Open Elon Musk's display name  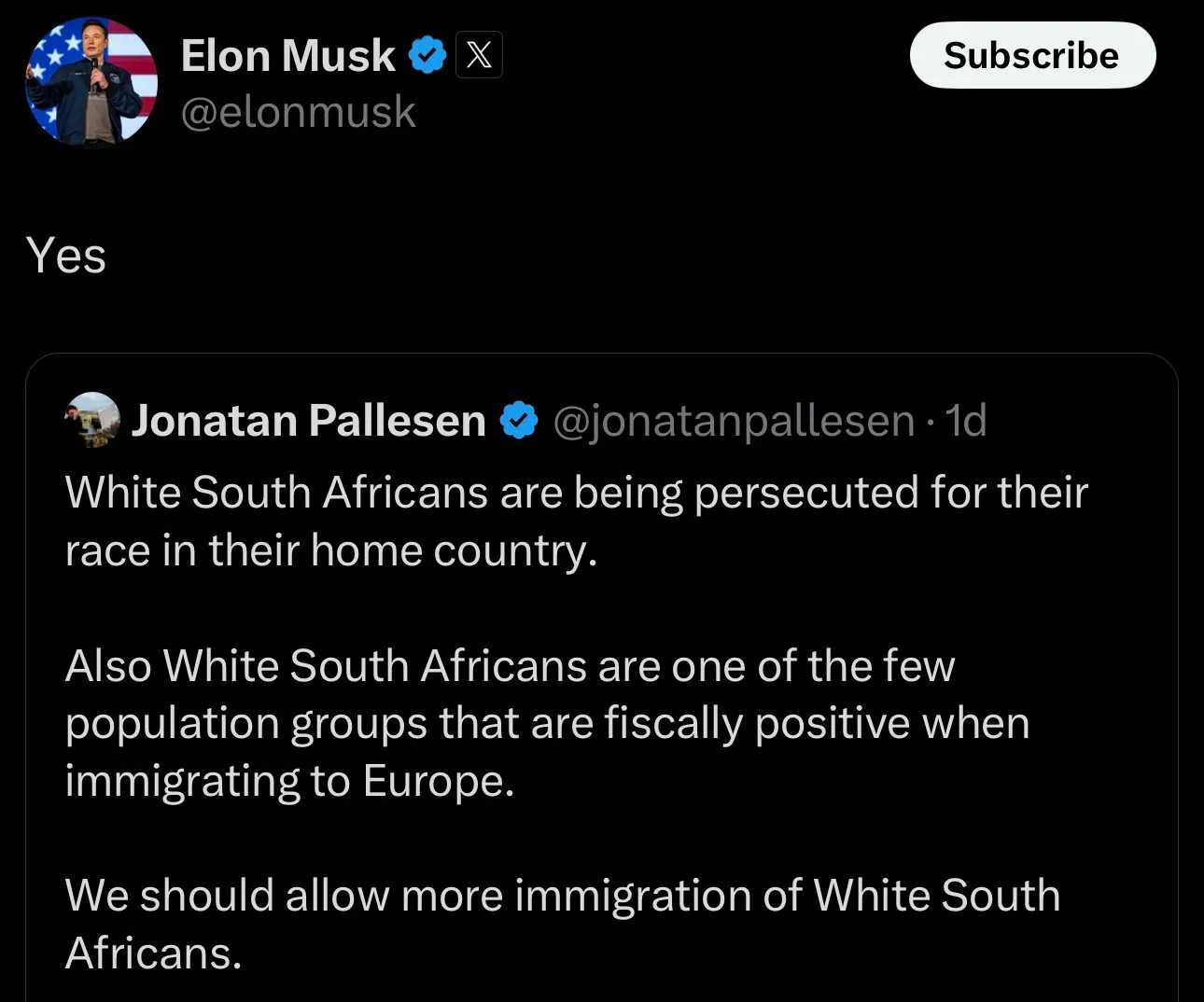pyautogui.click(x=287, y=54)
